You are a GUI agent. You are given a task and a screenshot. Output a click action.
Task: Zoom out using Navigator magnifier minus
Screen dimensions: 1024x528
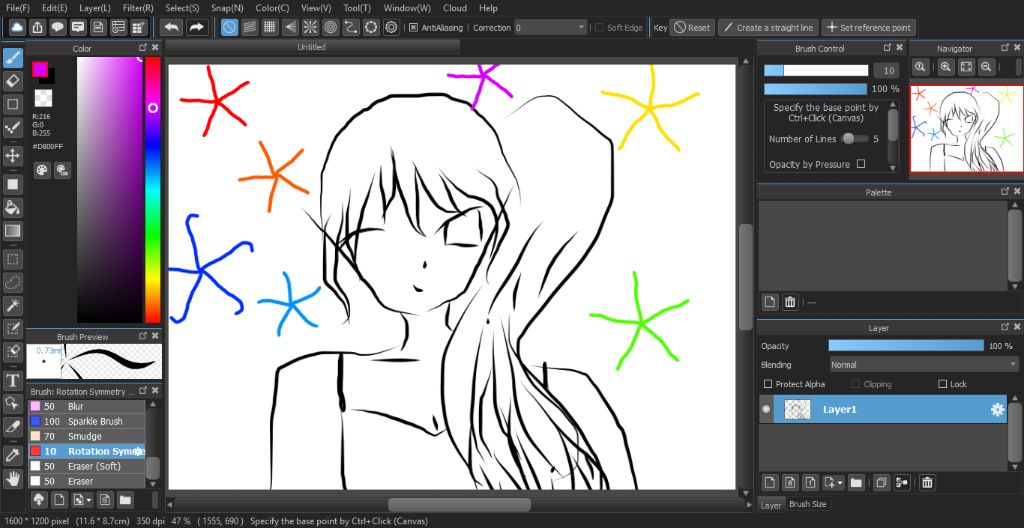coord(986,67)
